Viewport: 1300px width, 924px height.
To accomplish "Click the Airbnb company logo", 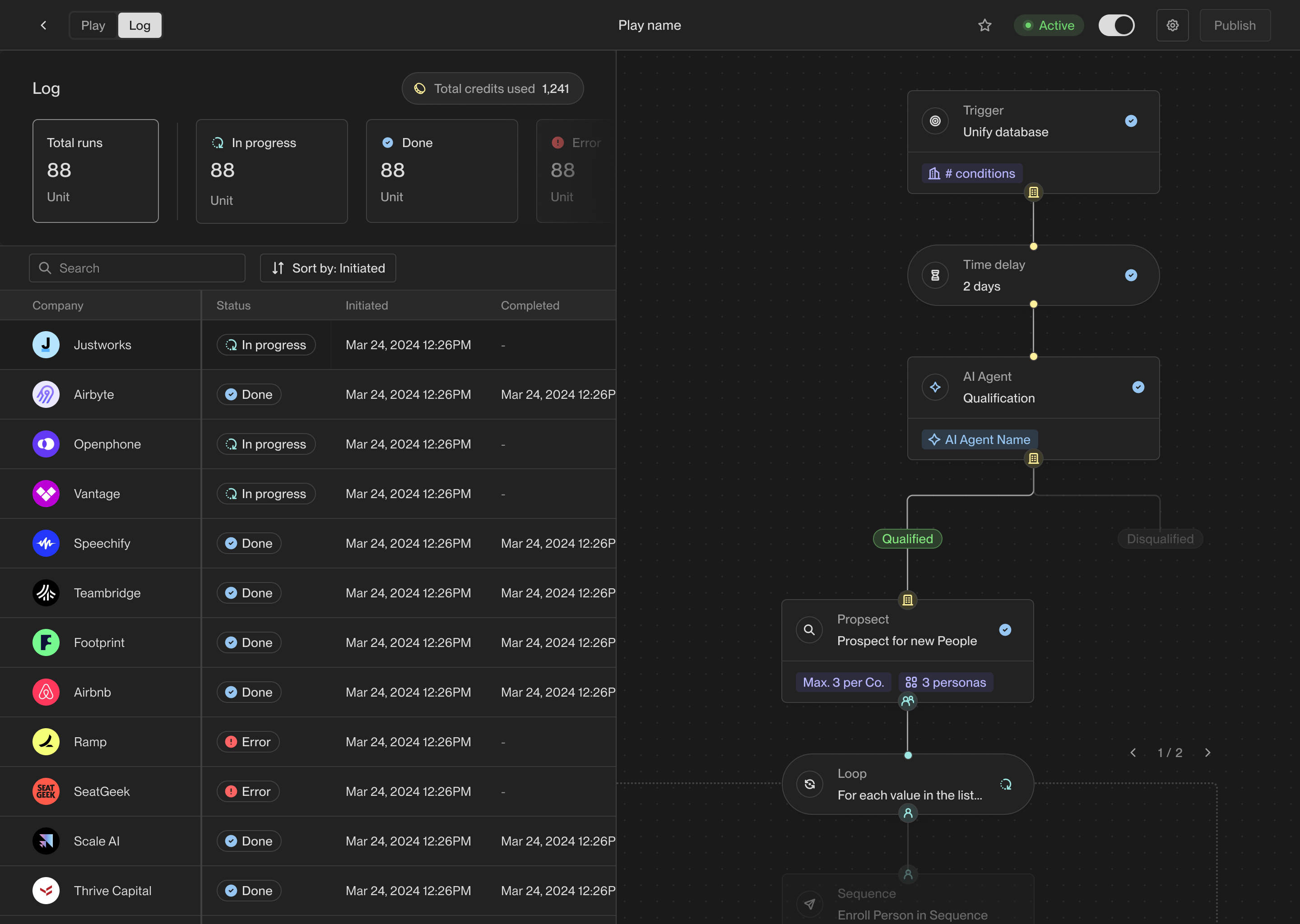I will click(x=46, y=693).
